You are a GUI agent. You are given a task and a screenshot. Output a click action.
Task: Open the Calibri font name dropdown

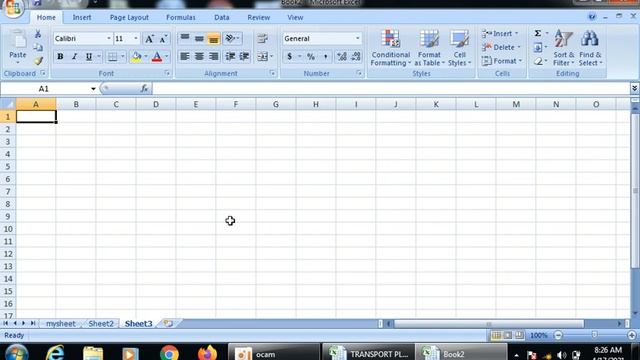pyautogui.click(x=109, y=38)
